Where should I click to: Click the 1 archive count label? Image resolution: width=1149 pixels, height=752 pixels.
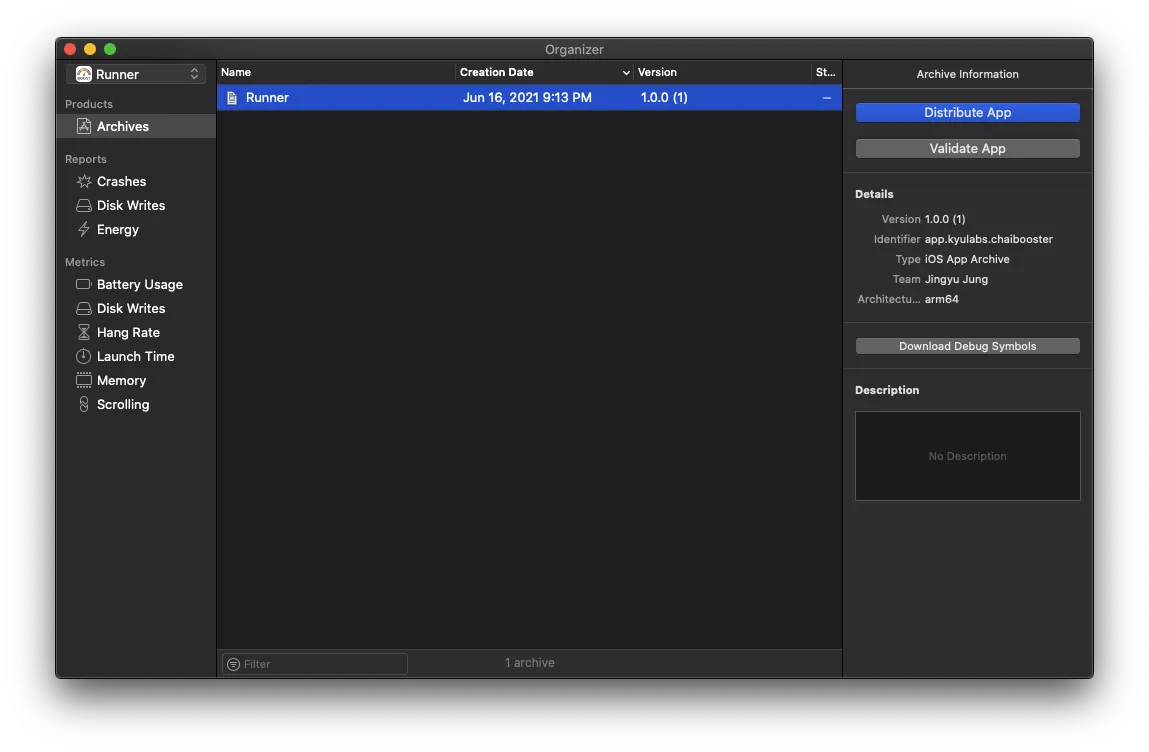(x=529, y=663)
